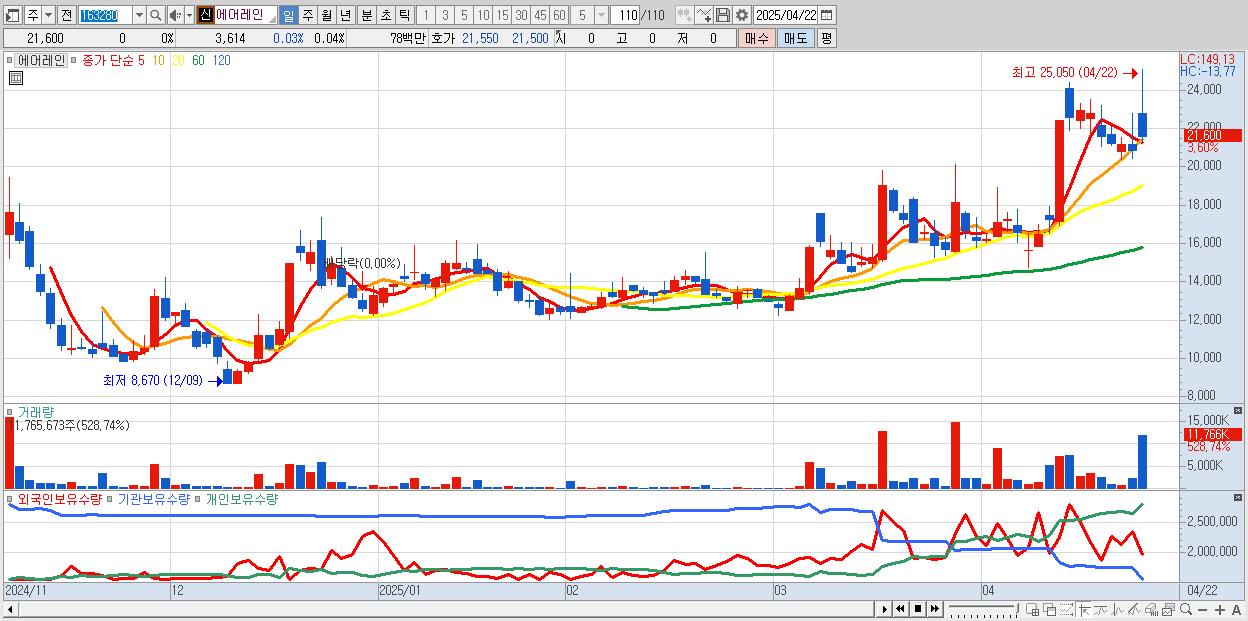Click the rewind playback button
This screenshot has width=1248, height=621.
tap(900, 609)
